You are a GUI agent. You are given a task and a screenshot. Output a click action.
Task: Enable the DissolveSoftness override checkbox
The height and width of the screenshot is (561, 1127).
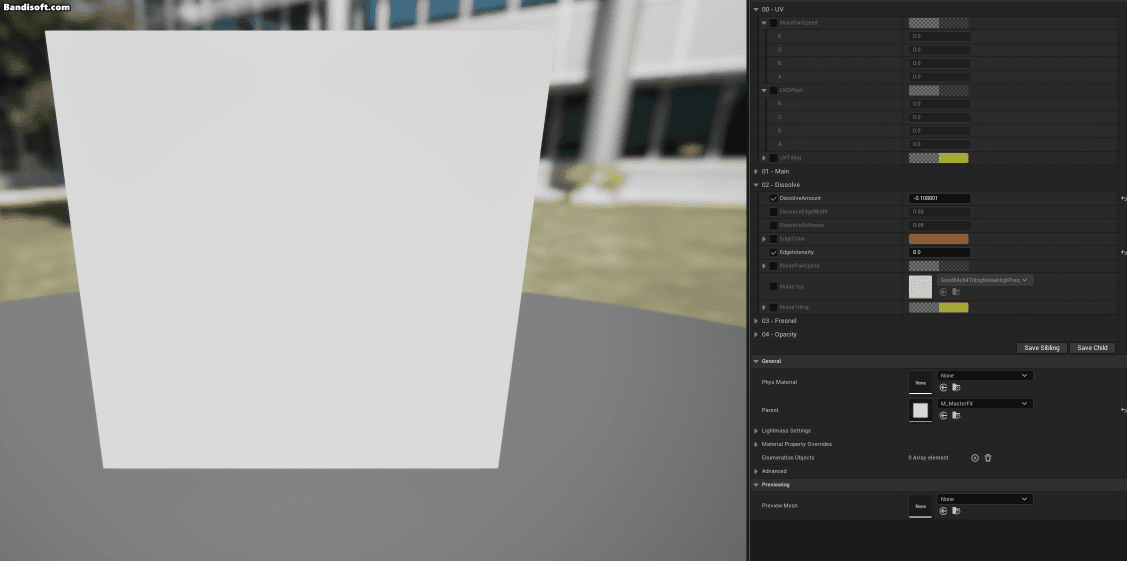[x=773, y=226]
